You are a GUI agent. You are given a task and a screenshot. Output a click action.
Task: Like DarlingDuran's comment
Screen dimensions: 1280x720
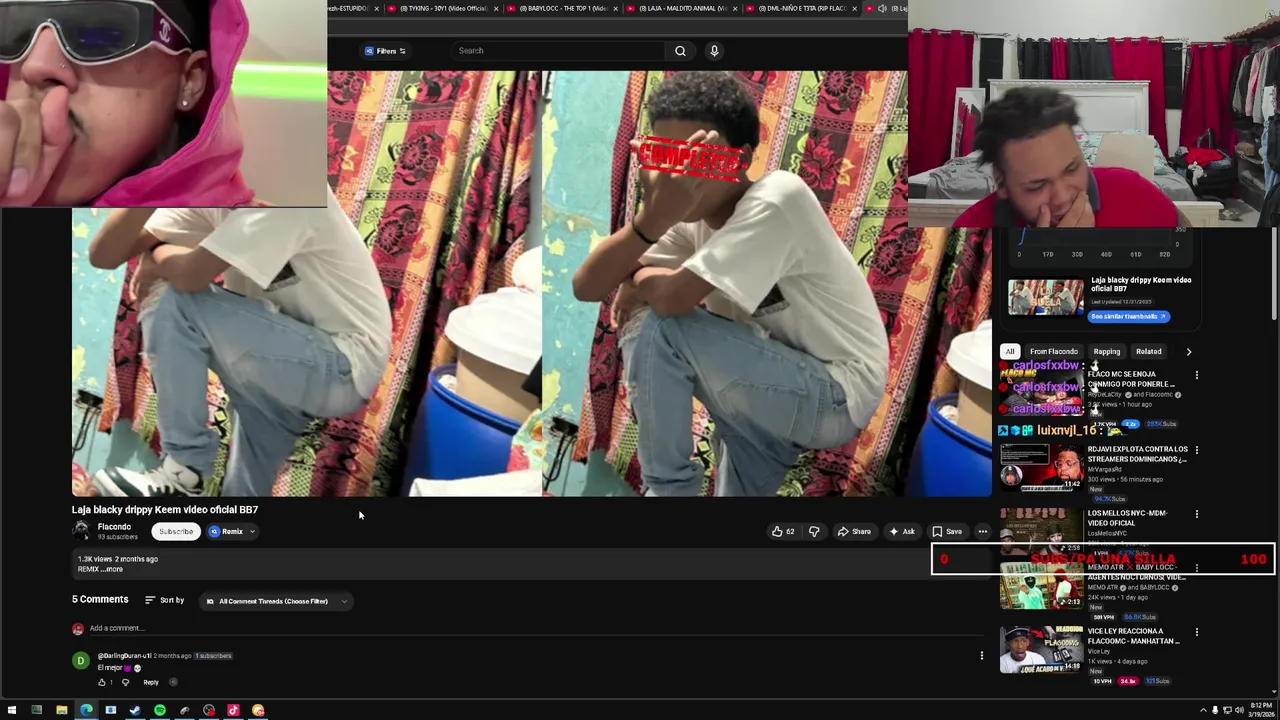coord(101,682)
